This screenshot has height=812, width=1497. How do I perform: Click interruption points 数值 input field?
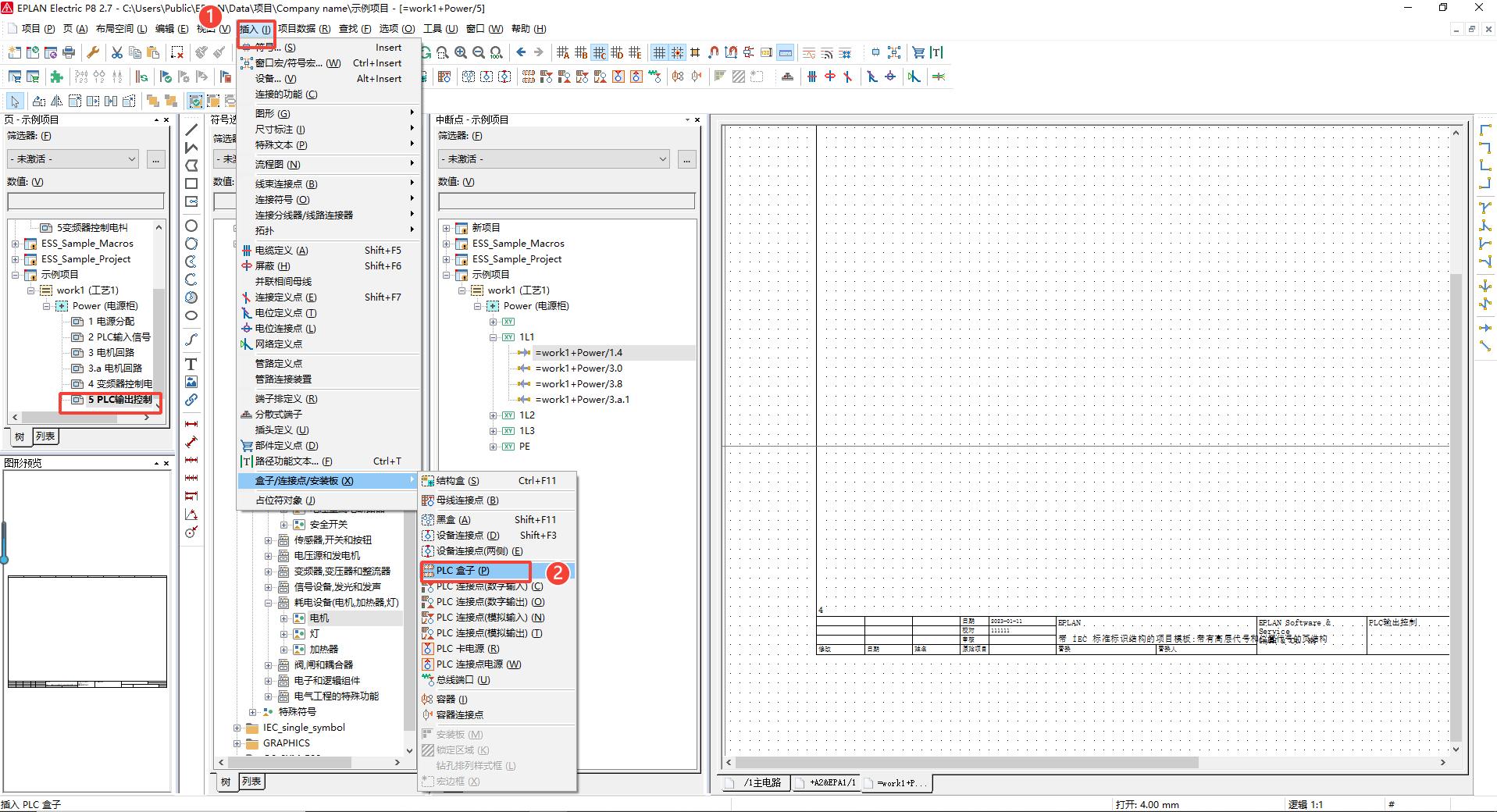(567, 201)
